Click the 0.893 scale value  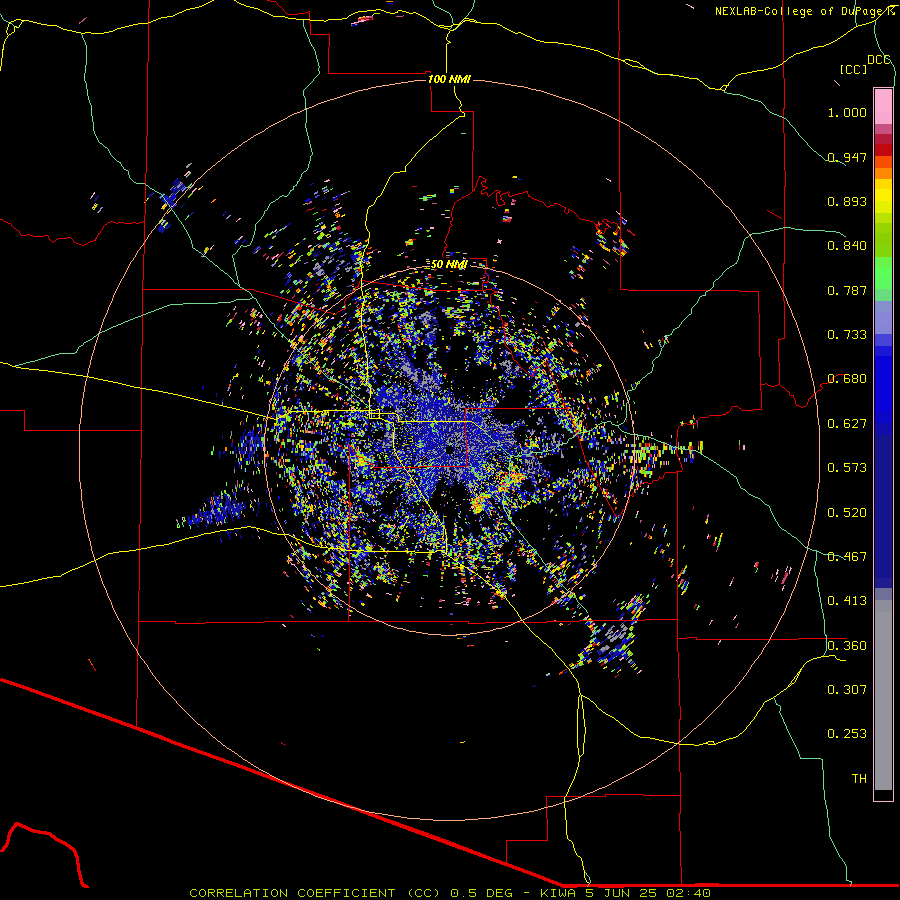[x=847, y=201]
